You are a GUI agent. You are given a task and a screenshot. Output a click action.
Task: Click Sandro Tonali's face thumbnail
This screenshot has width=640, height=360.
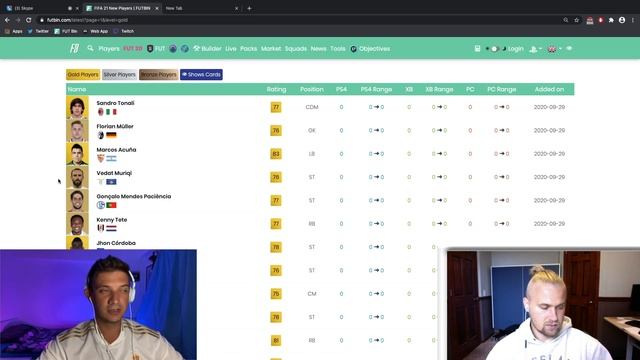[77, 107]
